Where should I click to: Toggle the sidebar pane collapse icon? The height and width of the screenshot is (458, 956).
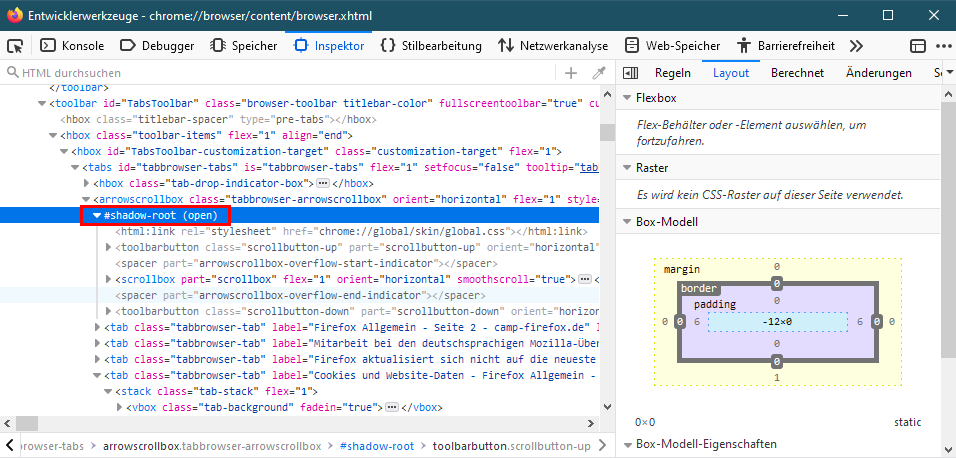click(630, 73)
